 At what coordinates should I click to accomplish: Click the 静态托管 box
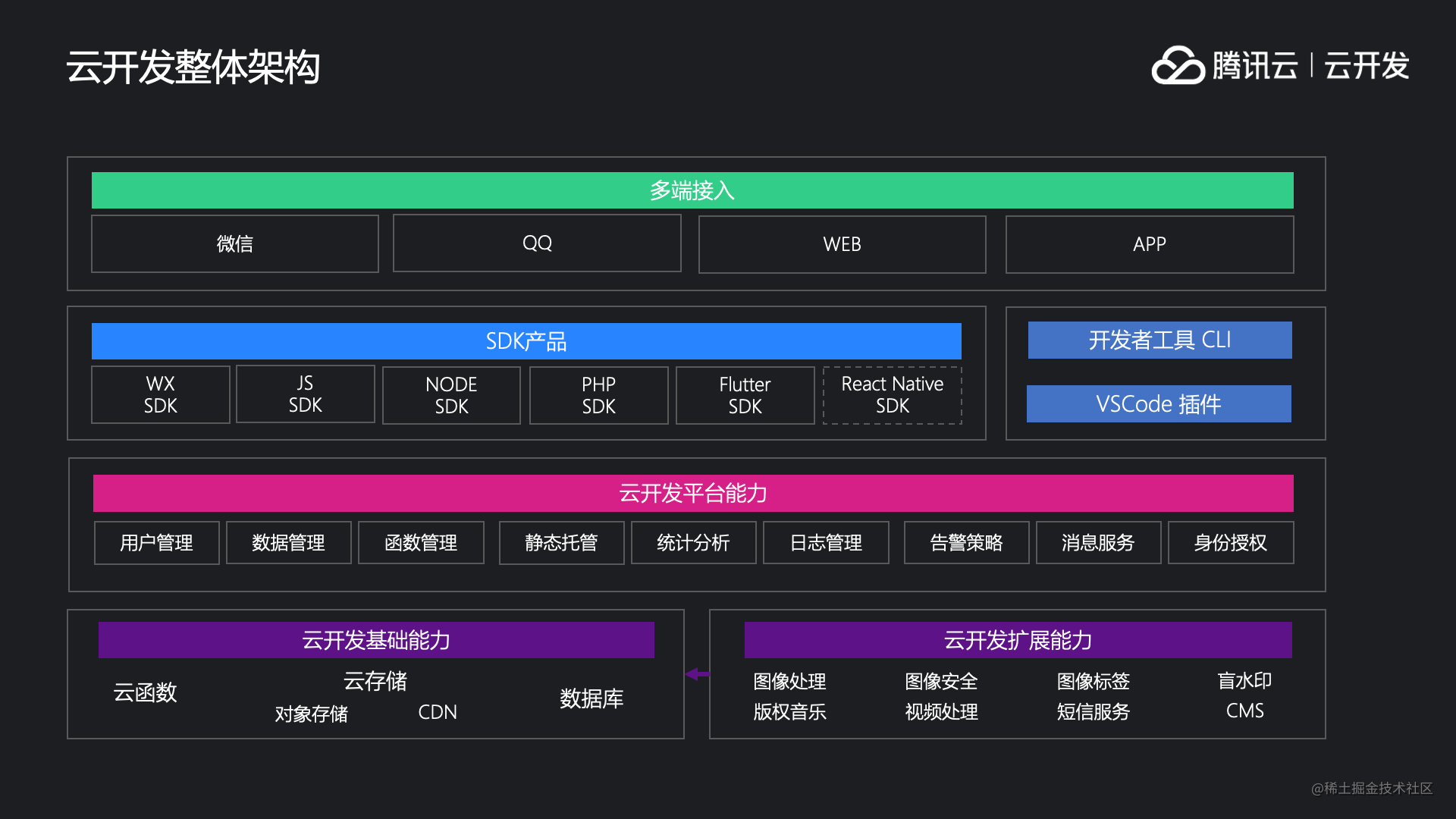tap(562, 543)
